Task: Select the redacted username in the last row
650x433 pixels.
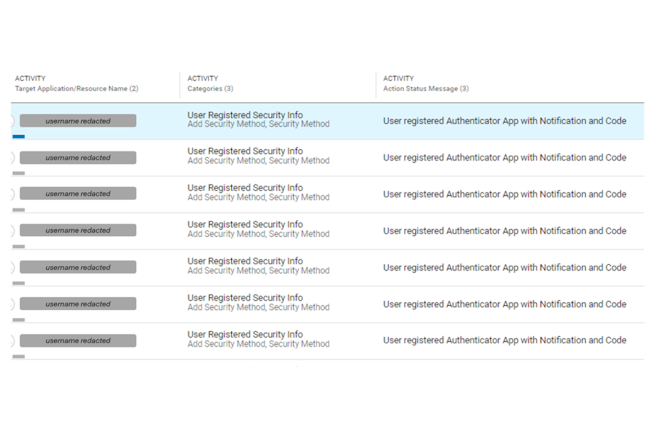Action: point(78,341)
